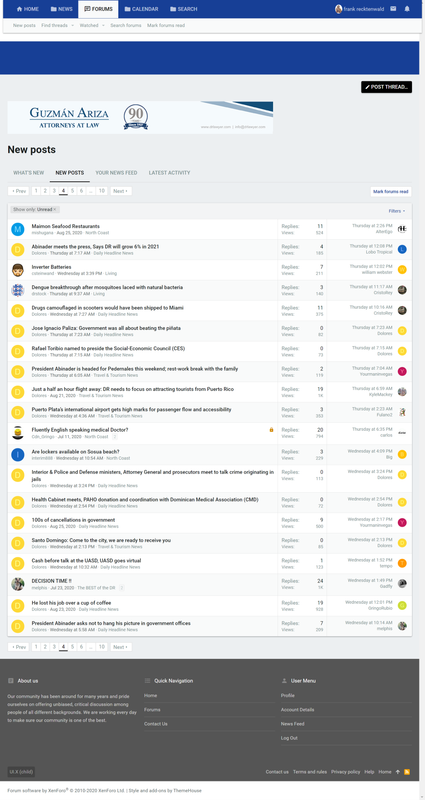Viewport: 425px width, 800px height.
Task: Click william webster's avatar in the last-post column
Action: 402,269
